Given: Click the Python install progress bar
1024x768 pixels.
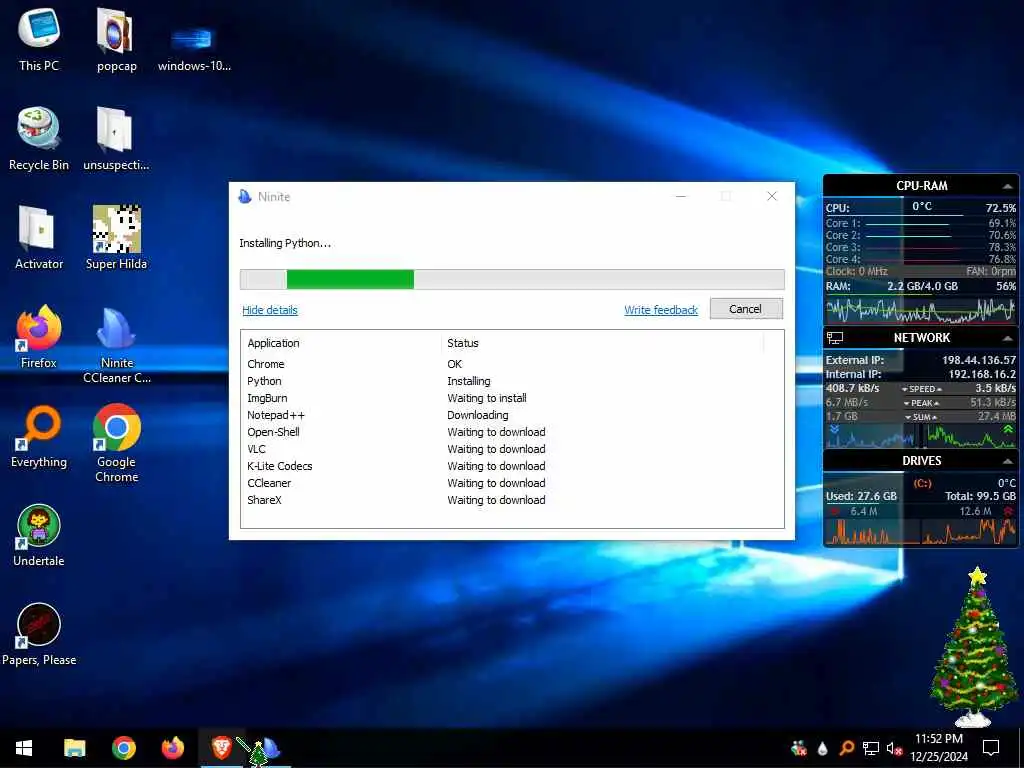Looking at the screenshot, I should coord(512,279).
